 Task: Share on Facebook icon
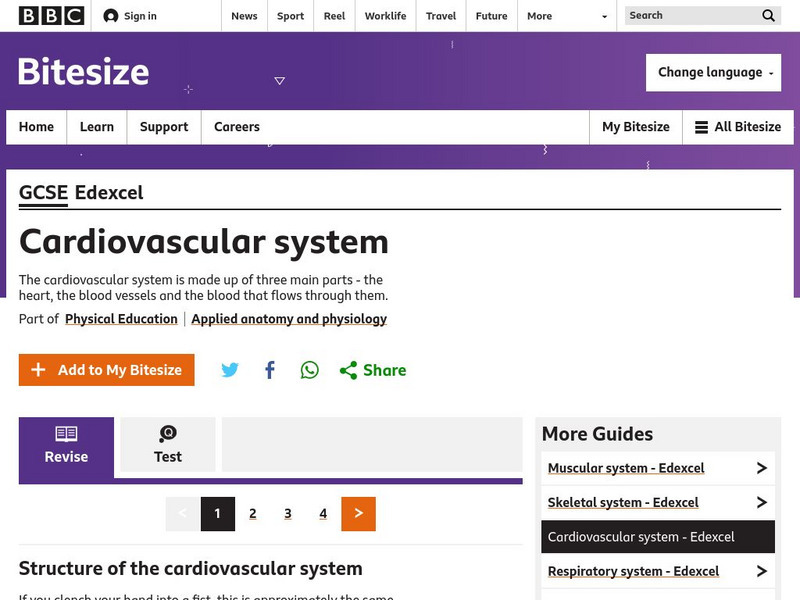click(x=270, y=369)
